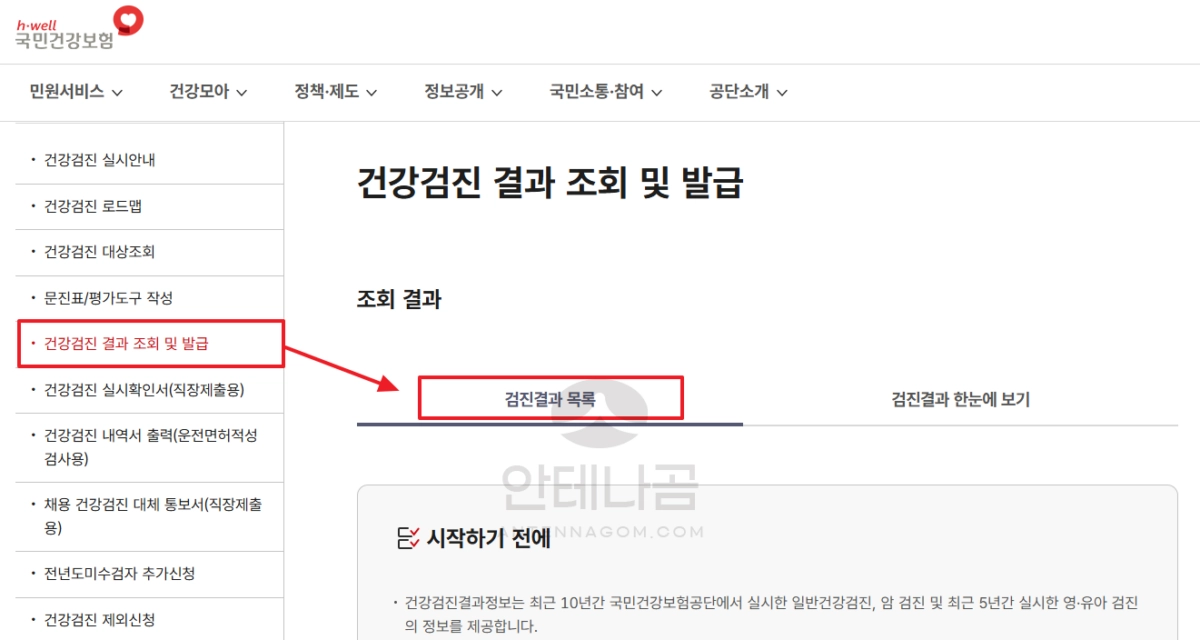Open the 국민소통·참여 menu

[605, 92]
